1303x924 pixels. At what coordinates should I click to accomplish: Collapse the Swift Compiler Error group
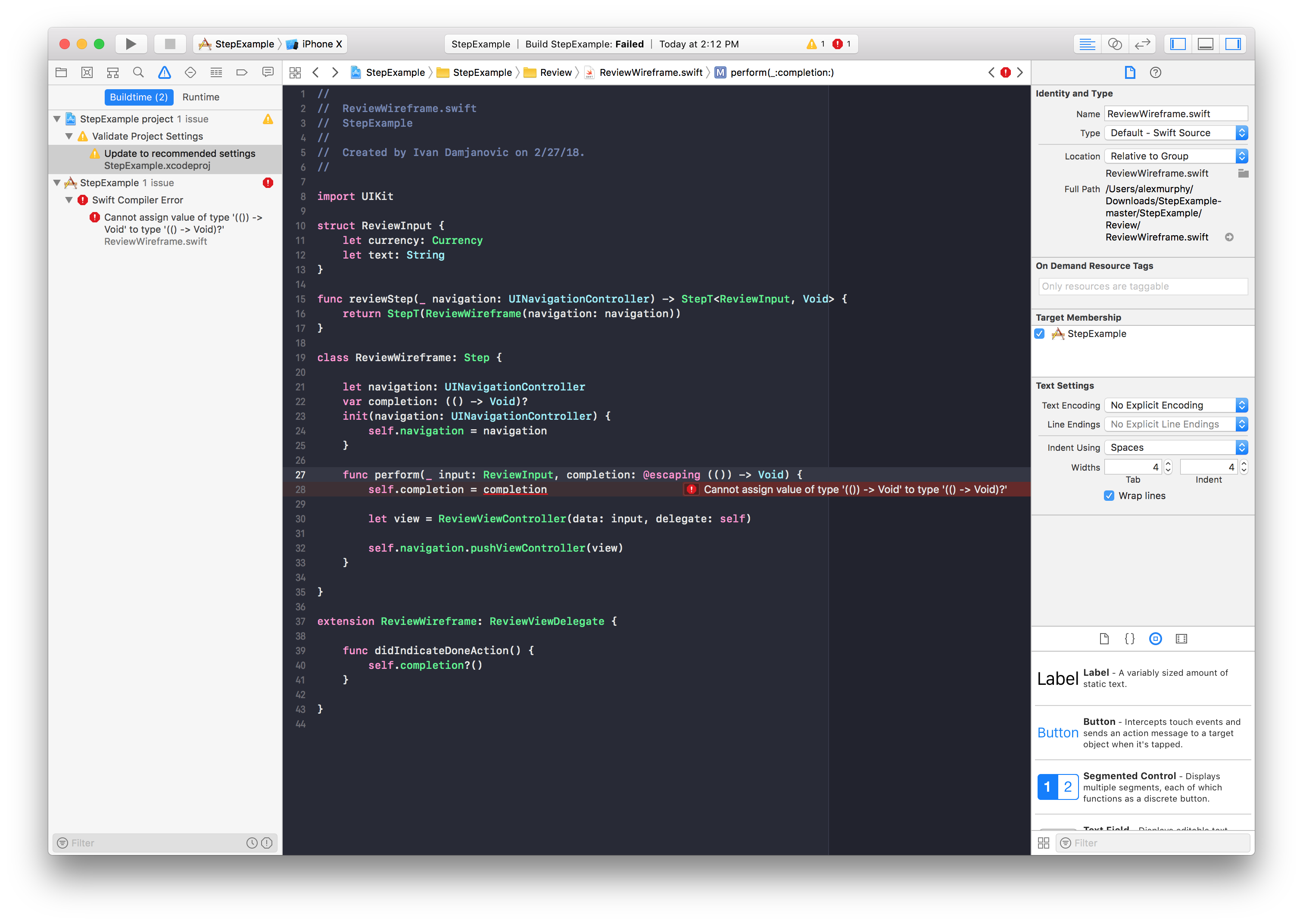pos(69,200)
